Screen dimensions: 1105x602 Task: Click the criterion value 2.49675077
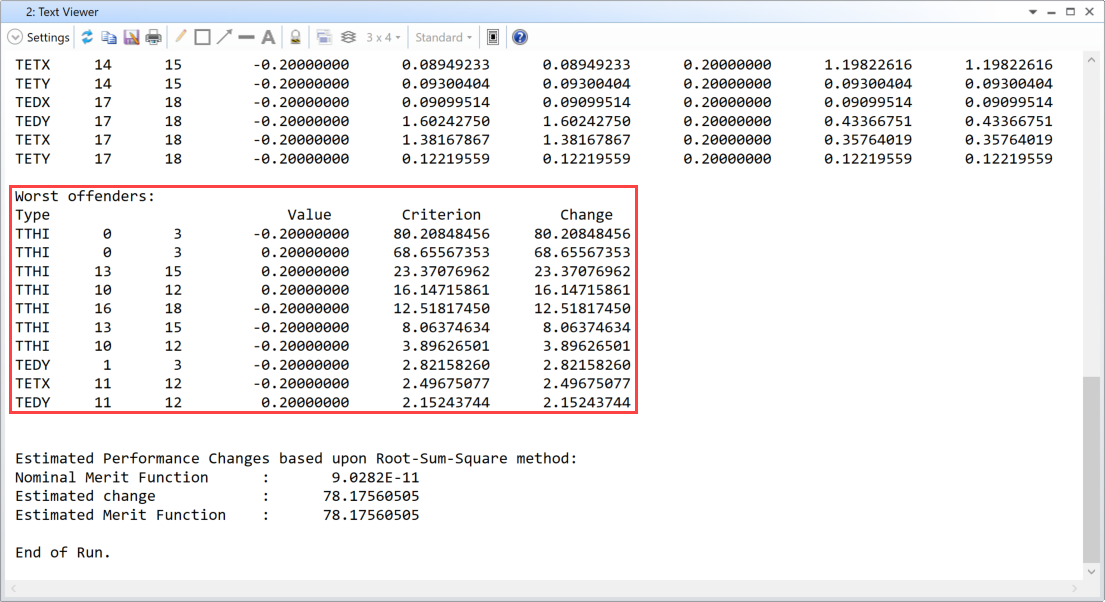(445, 383)
